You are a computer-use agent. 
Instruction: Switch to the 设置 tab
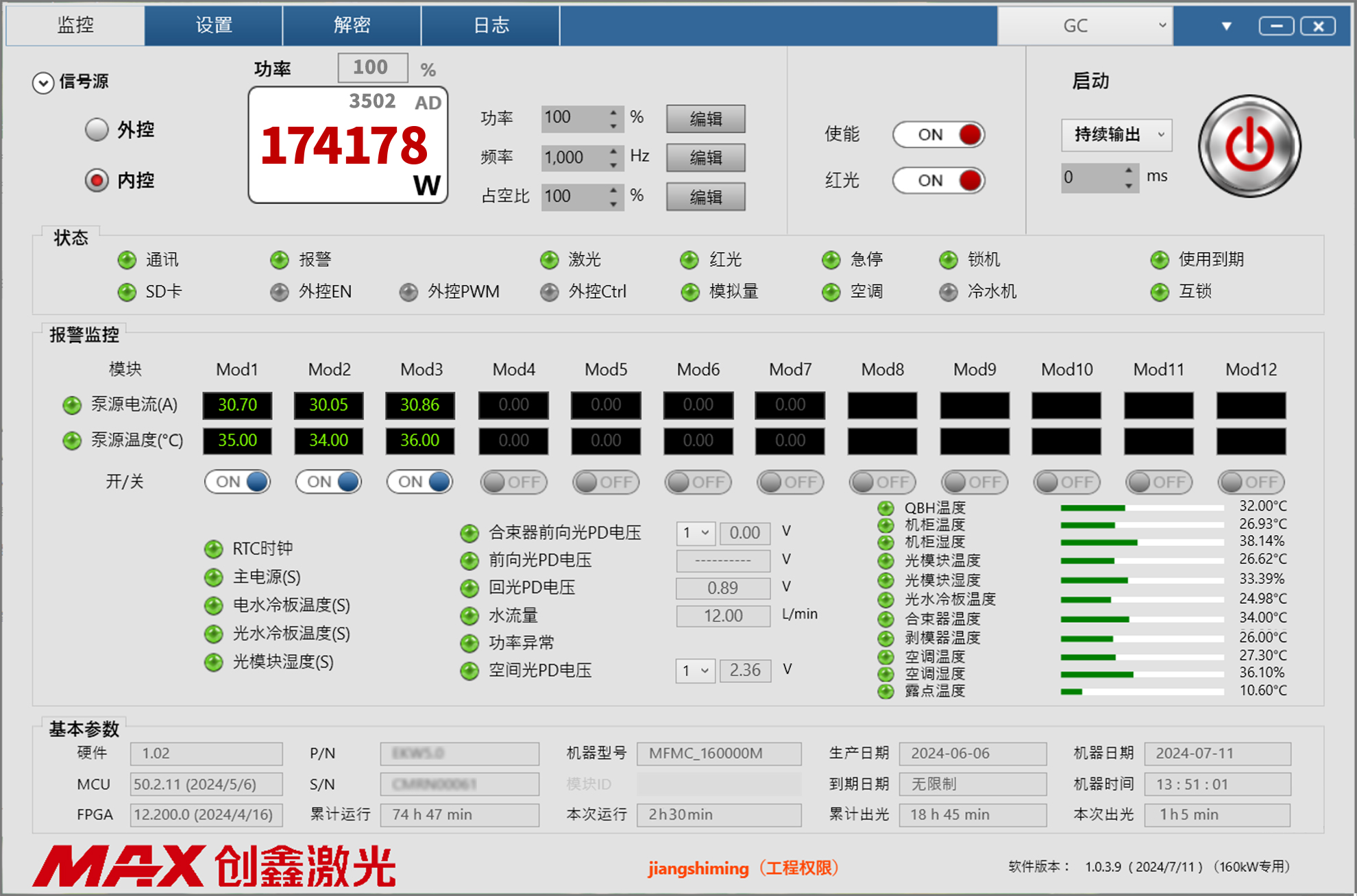pyautogui.click(x=214, y=25)
